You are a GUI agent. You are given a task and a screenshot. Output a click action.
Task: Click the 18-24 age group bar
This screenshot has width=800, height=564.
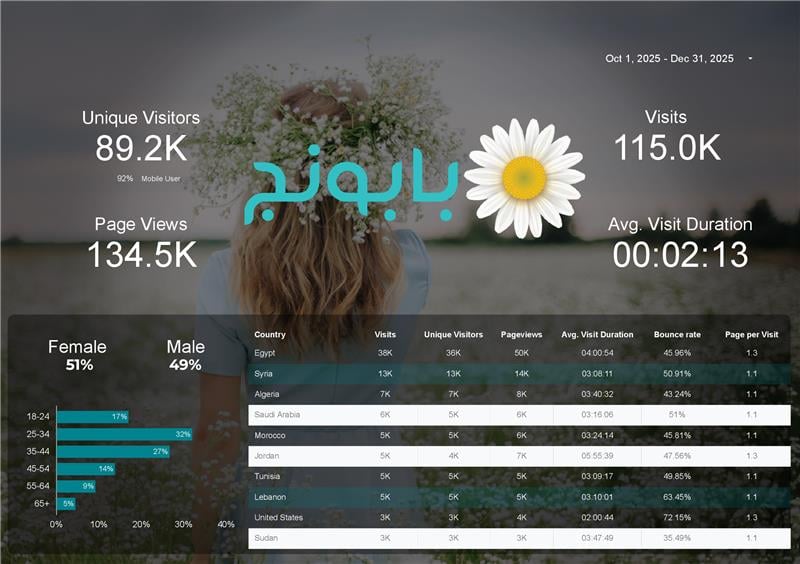(x=92, y=417)
